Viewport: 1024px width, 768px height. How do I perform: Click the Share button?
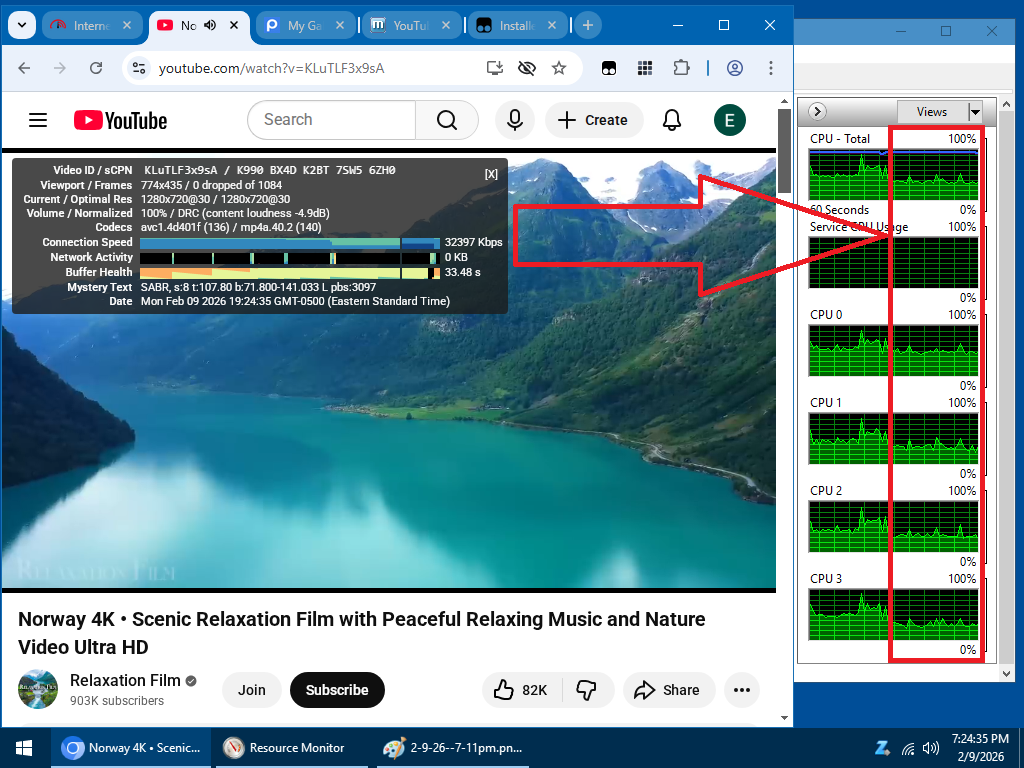coord(668,690)
